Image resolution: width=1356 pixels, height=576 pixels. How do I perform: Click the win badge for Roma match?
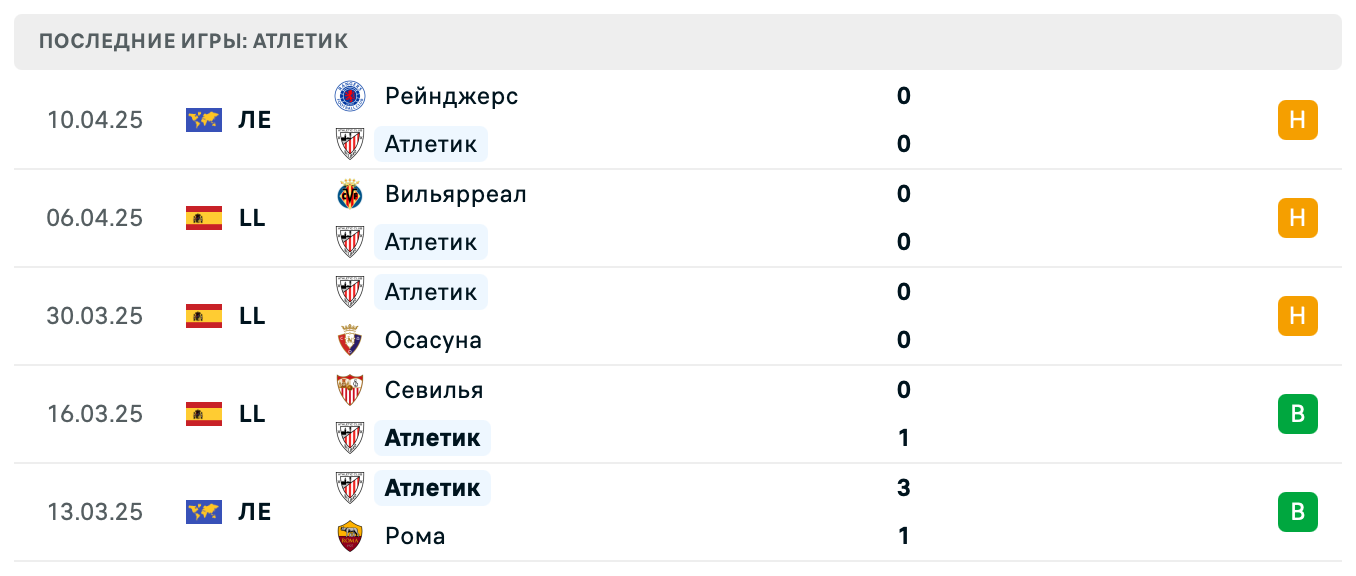click(x=1297, y=512)
